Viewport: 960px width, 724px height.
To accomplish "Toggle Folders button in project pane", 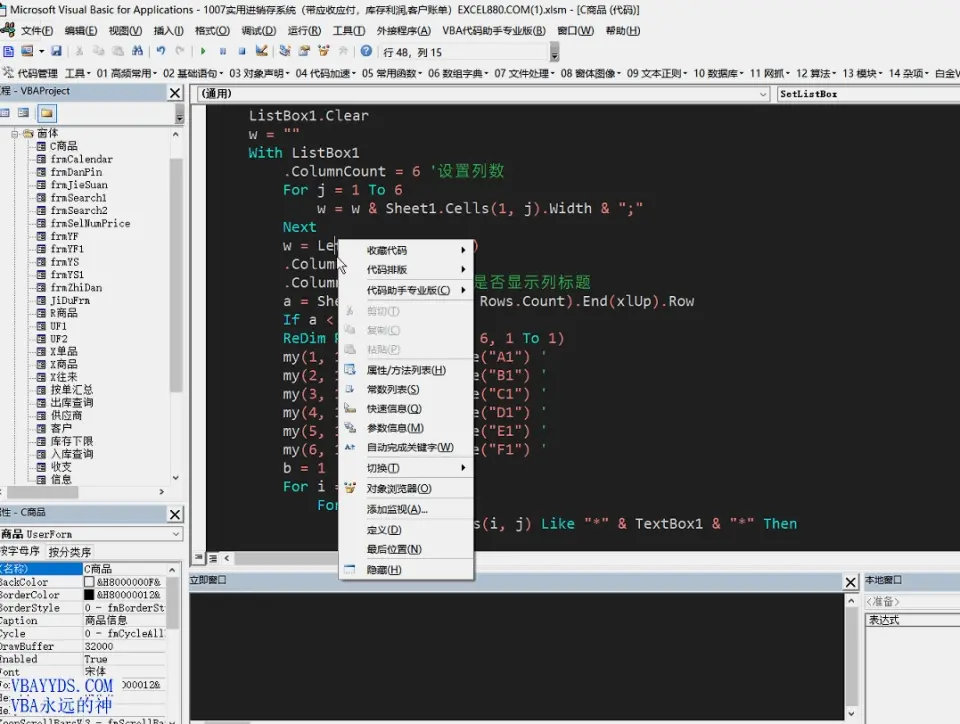I will pos(47,113).
